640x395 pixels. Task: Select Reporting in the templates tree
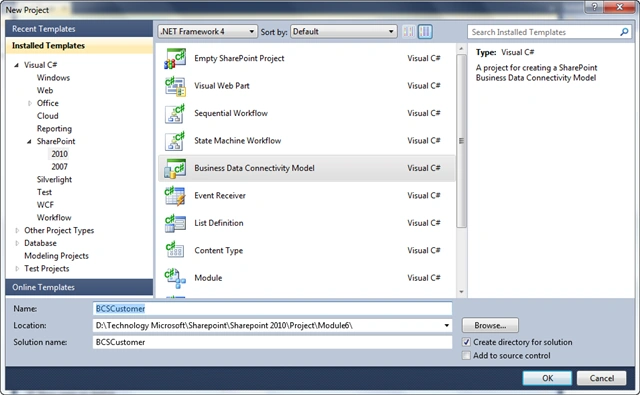54,129
